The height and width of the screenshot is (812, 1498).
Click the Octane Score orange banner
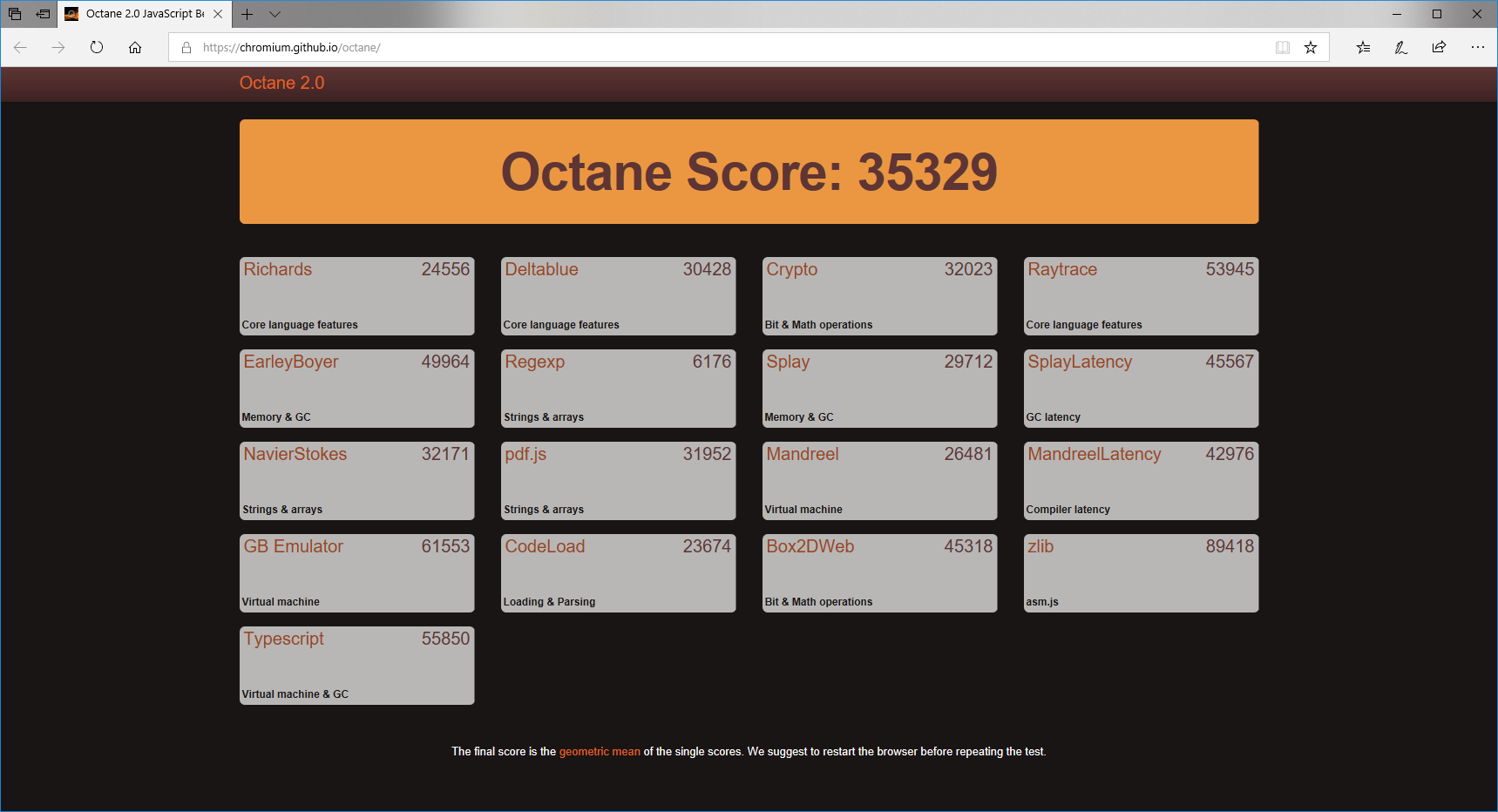[x=749, y=172]
